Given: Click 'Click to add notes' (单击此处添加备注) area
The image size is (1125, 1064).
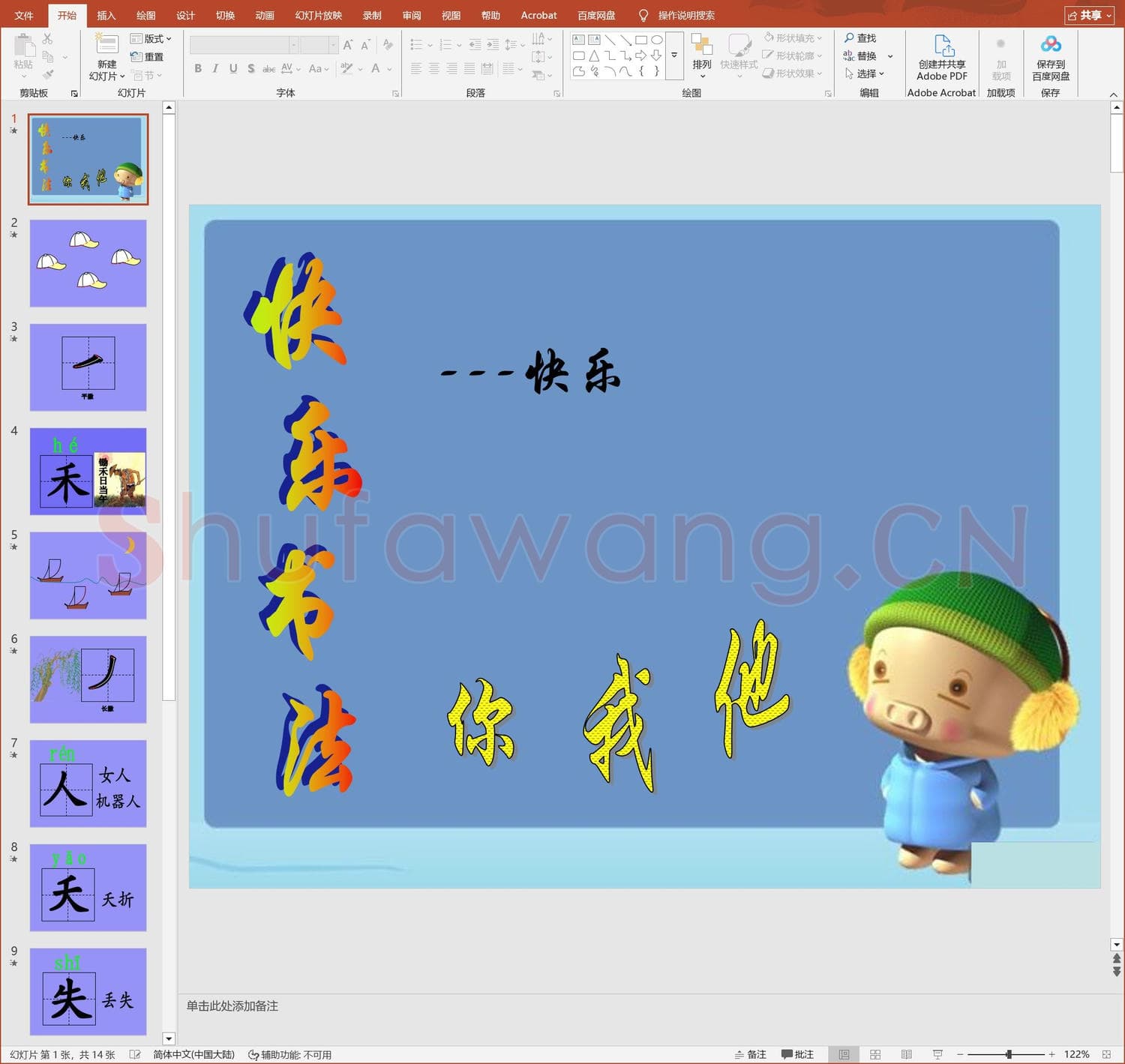Looking at the screenshot, I should [232, 1006].
